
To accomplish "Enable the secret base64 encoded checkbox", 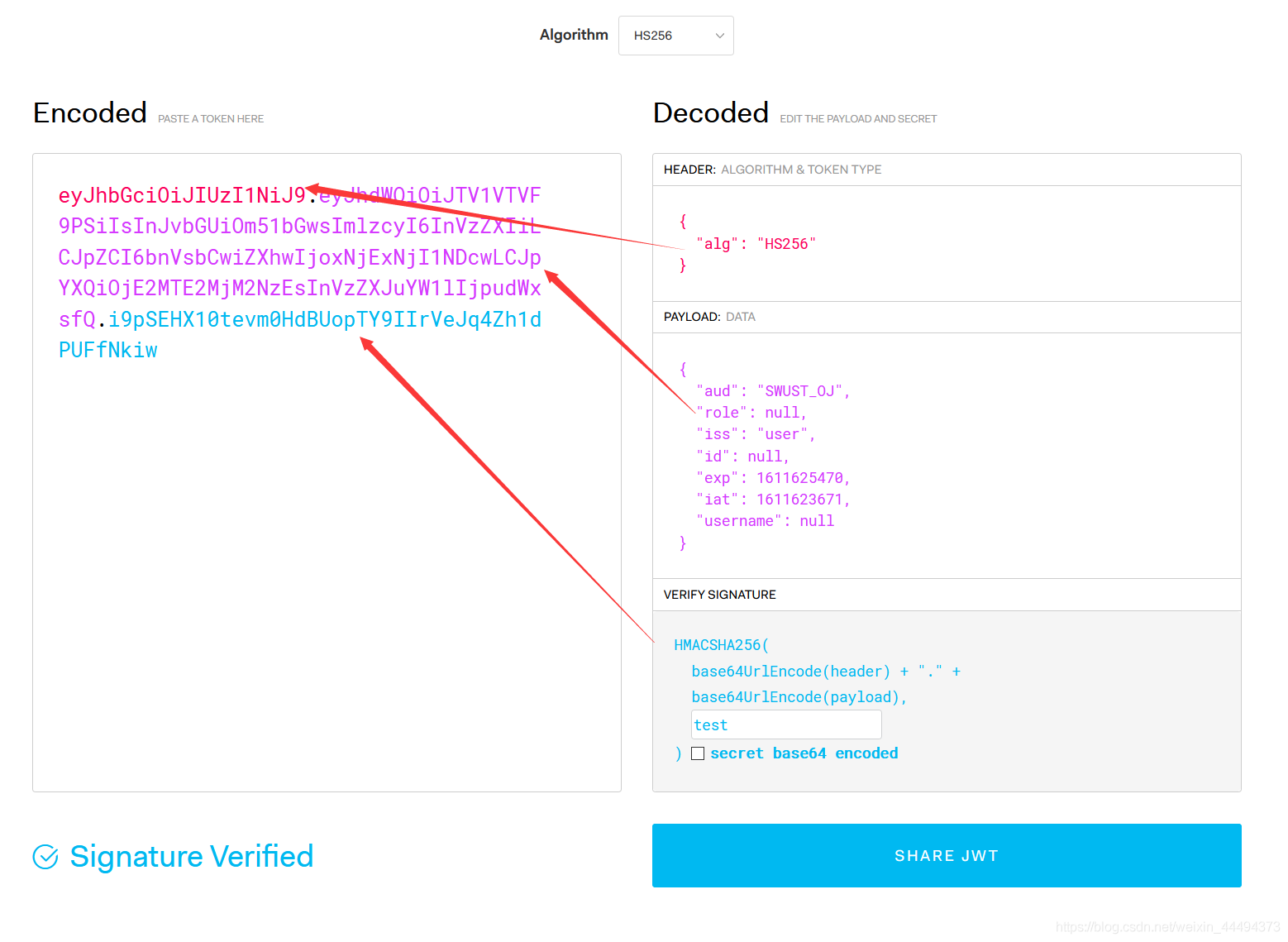I will pyautogui.click(x=698, y=753).
